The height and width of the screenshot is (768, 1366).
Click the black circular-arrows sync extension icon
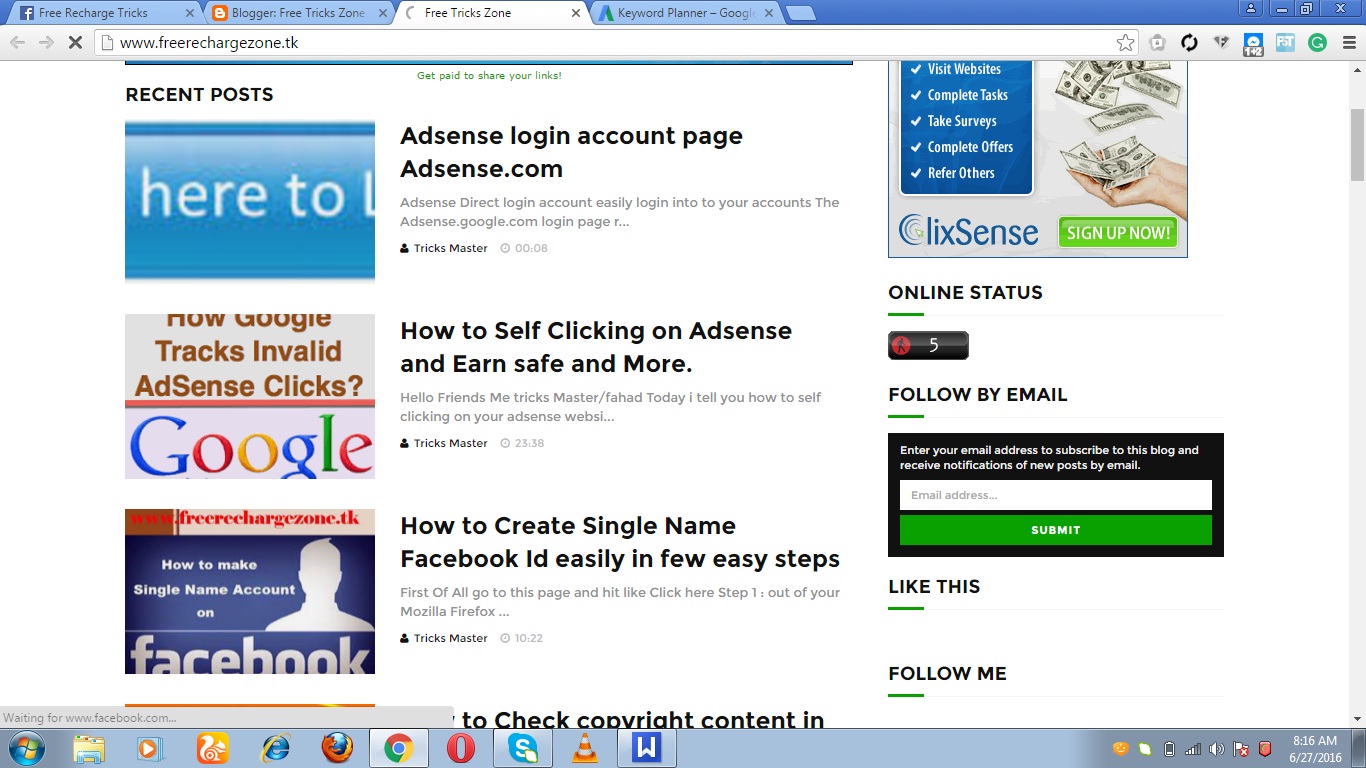[1189, 43]
